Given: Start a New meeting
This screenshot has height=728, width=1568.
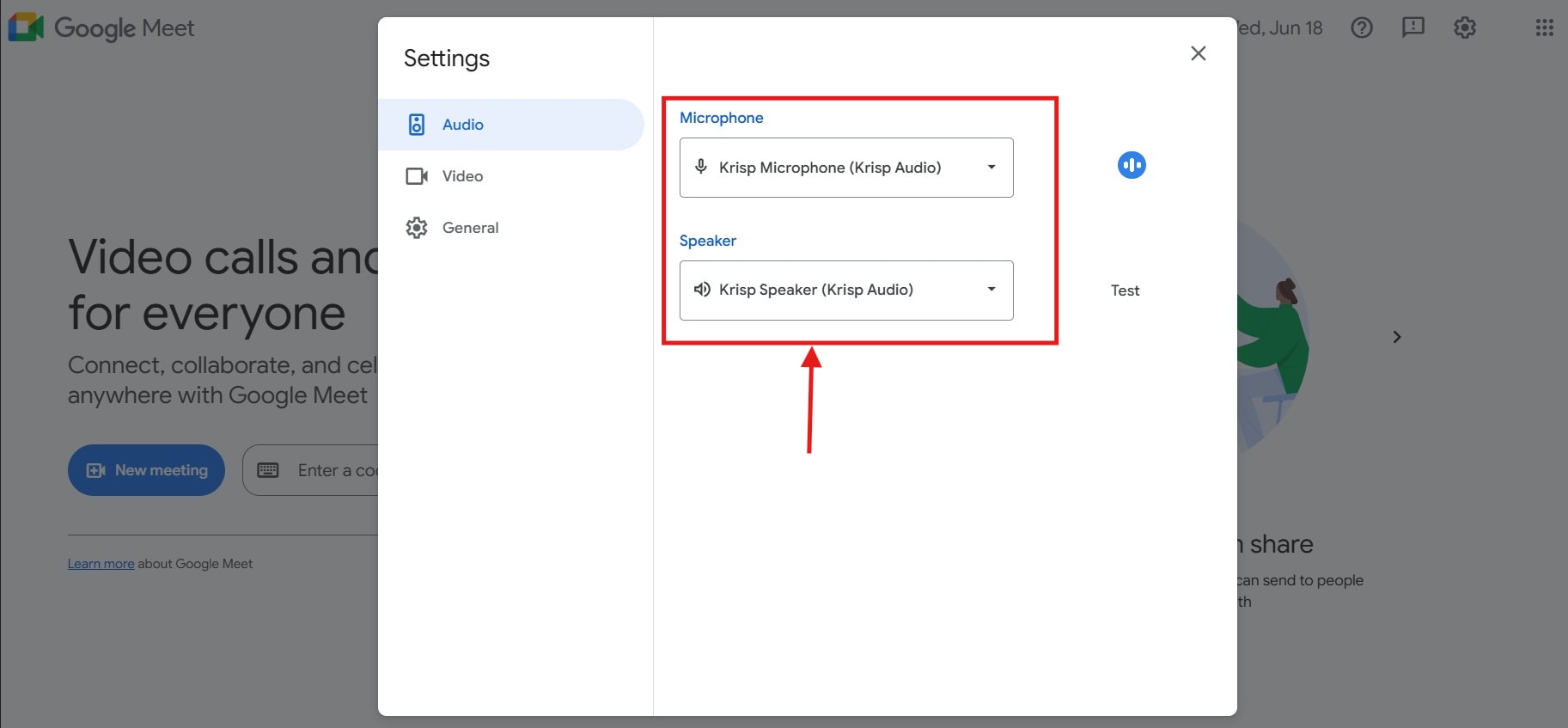Looking at the screenshot, I should [x=146, y=470].
